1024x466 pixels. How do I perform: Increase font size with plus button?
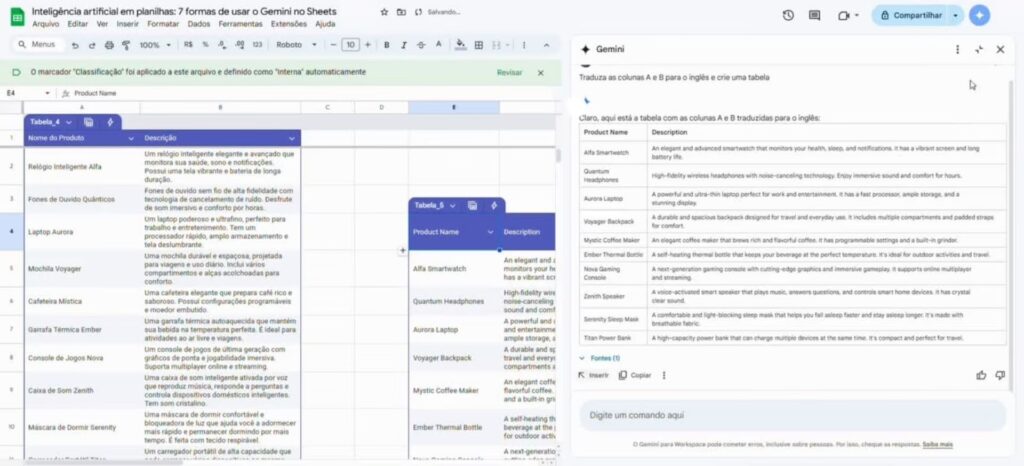coord(368,45)
